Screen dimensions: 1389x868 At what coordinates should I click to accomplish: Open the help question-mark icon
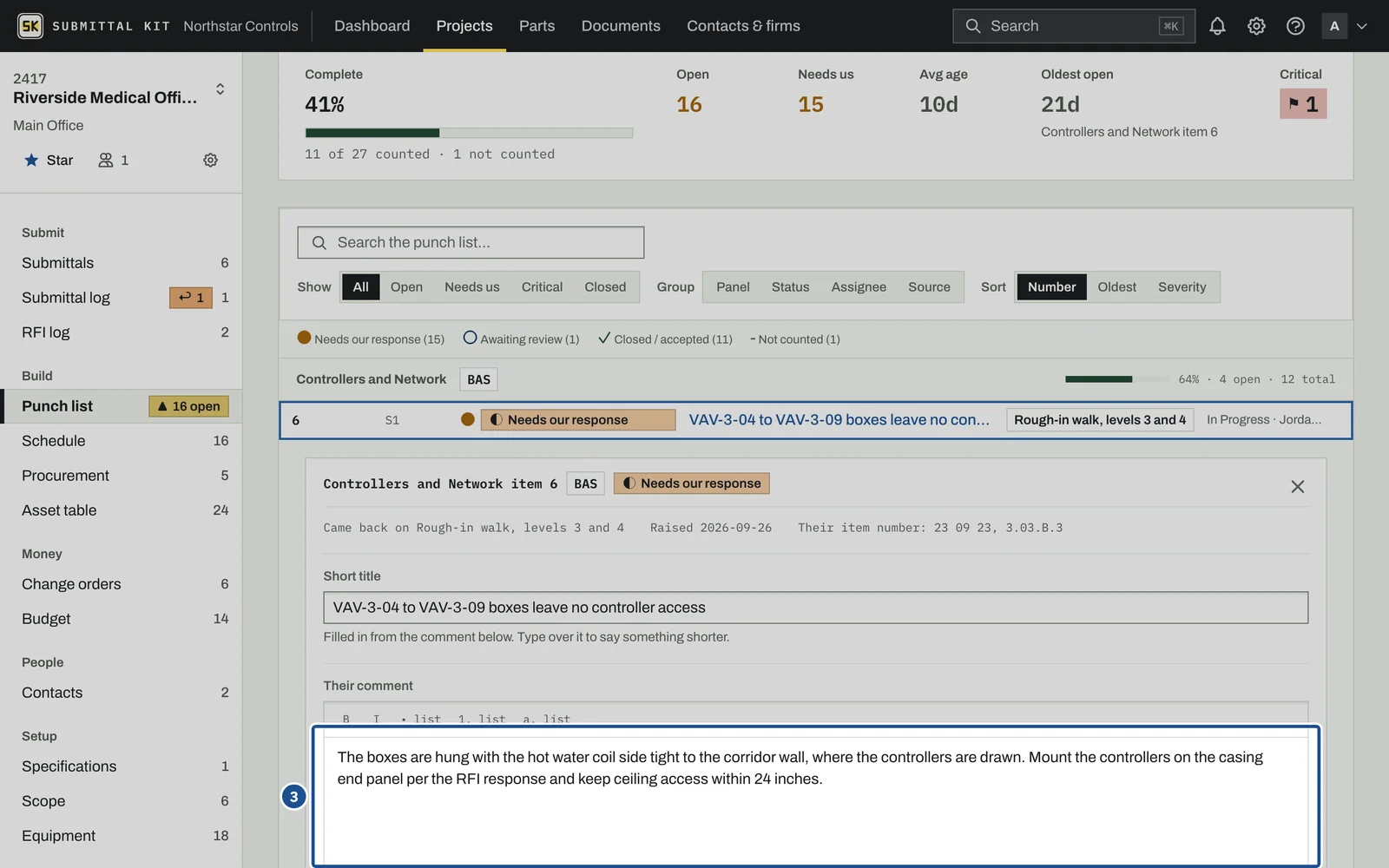[x=1295, y=26]
